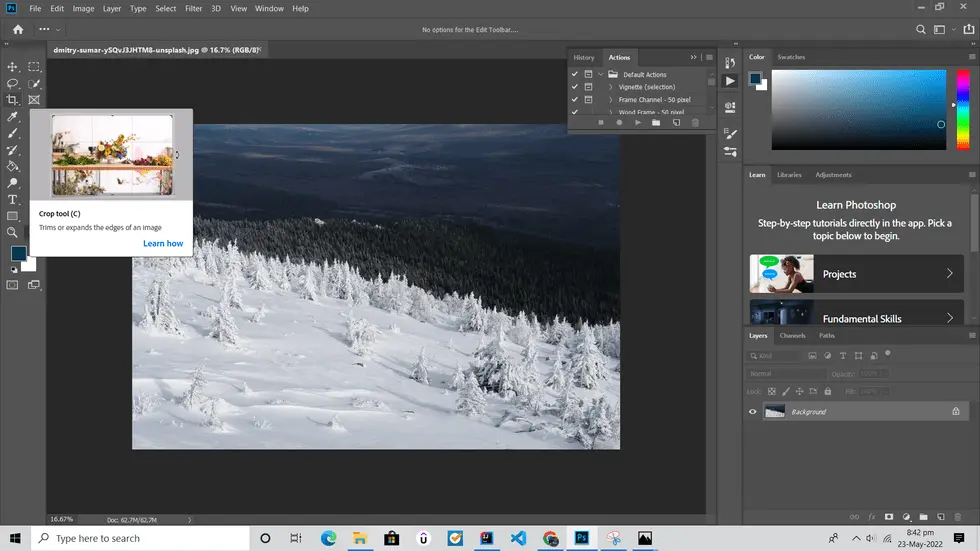Screen dimensions: 980x551
Task: Click the add layer mask icon
Action: point(889,517)
